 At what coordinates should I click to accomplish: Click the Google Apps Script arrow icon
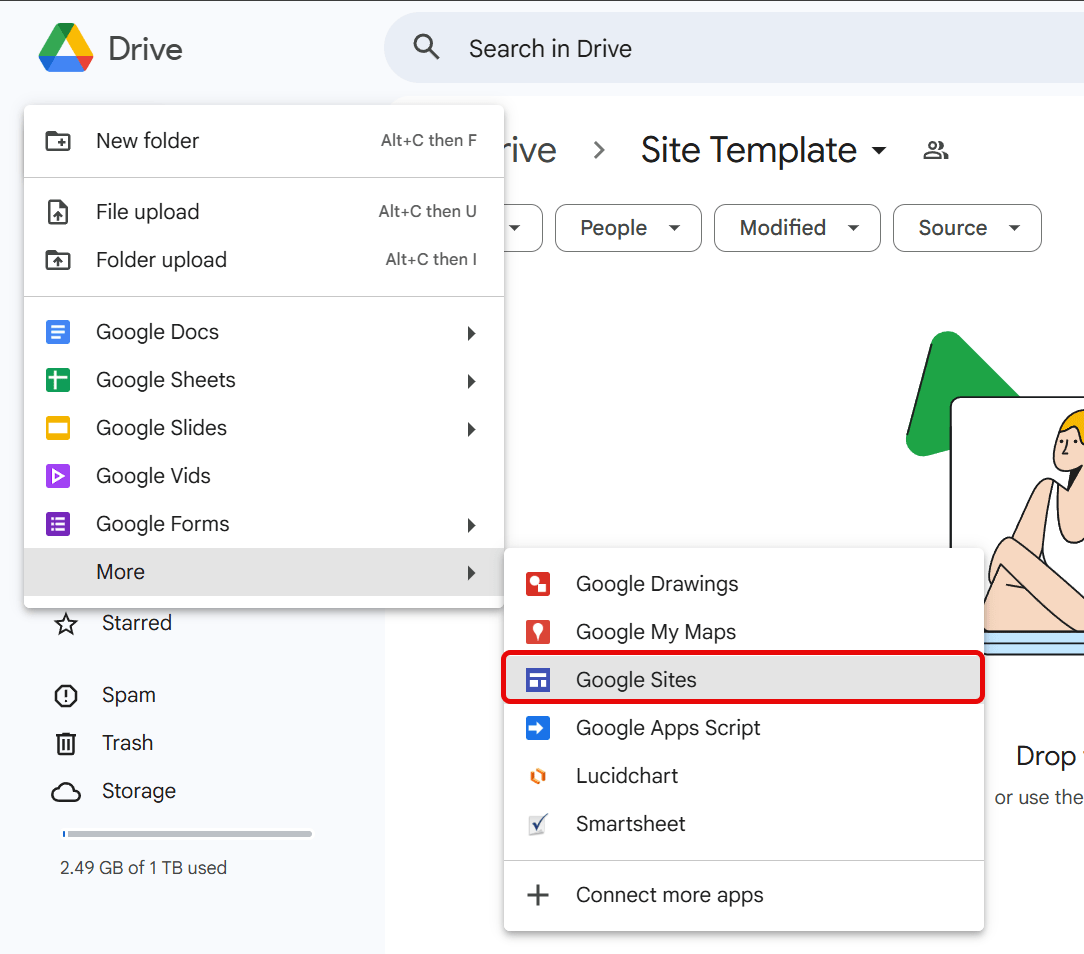pyautogui.click(x=538, y=728)
